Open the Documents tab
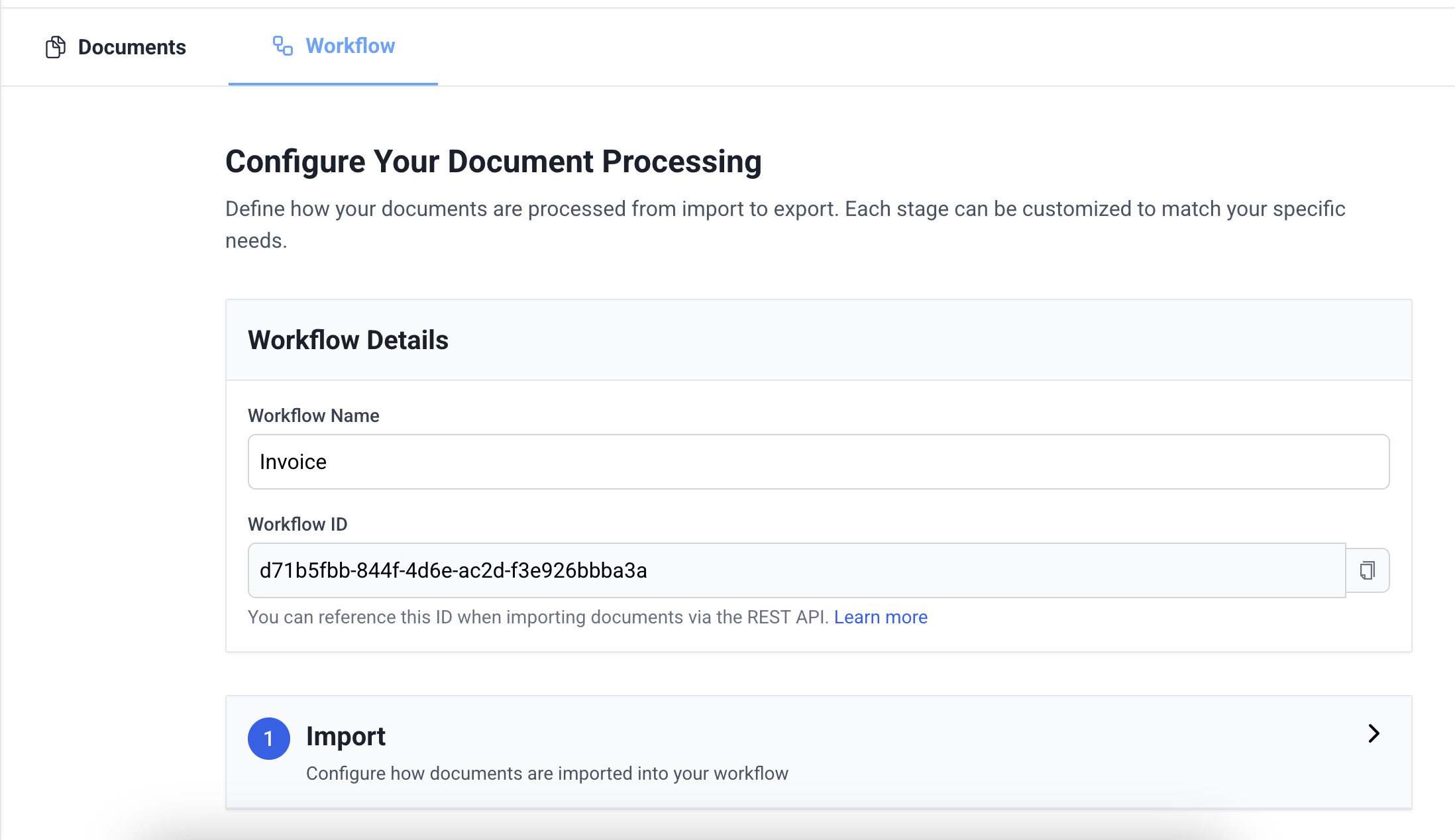This screenshot has width=1455, height=840. (116, 47)
